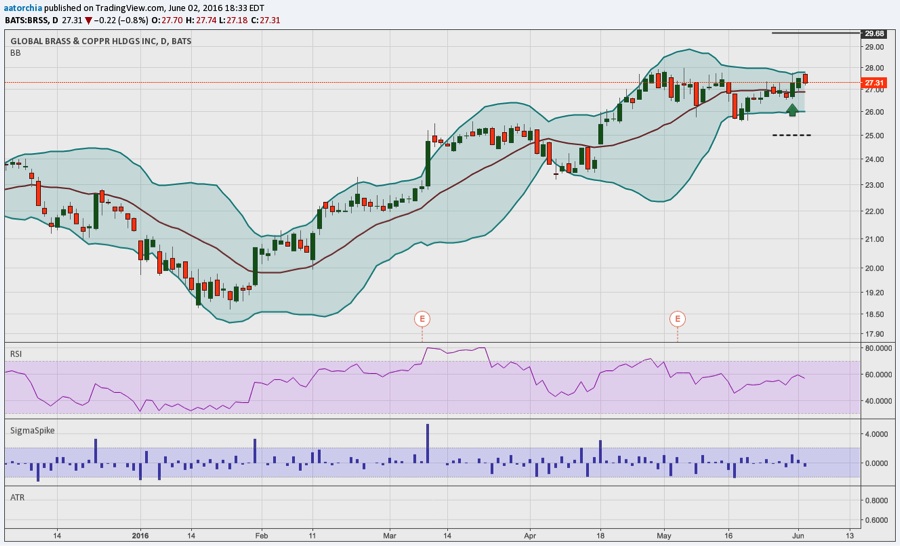Click the 4.0000 SigmaSpike axis label
900x546 pixels.
876,434
